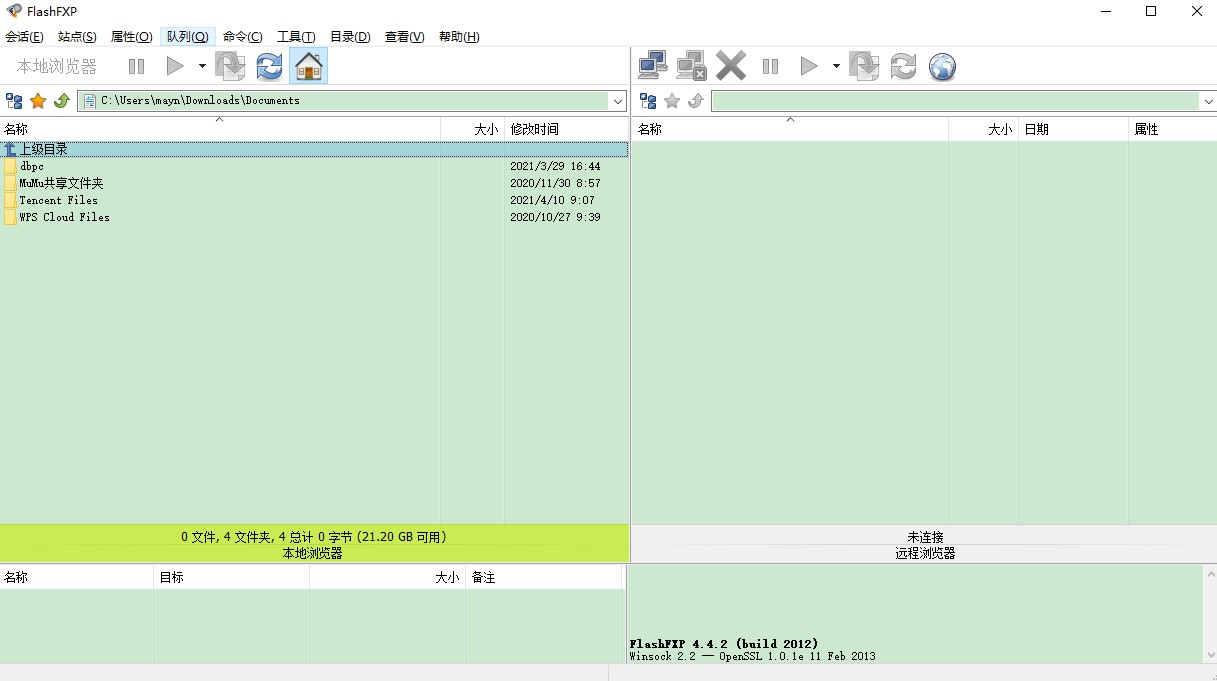Click the empty remote path field

[x=955, y=101]
